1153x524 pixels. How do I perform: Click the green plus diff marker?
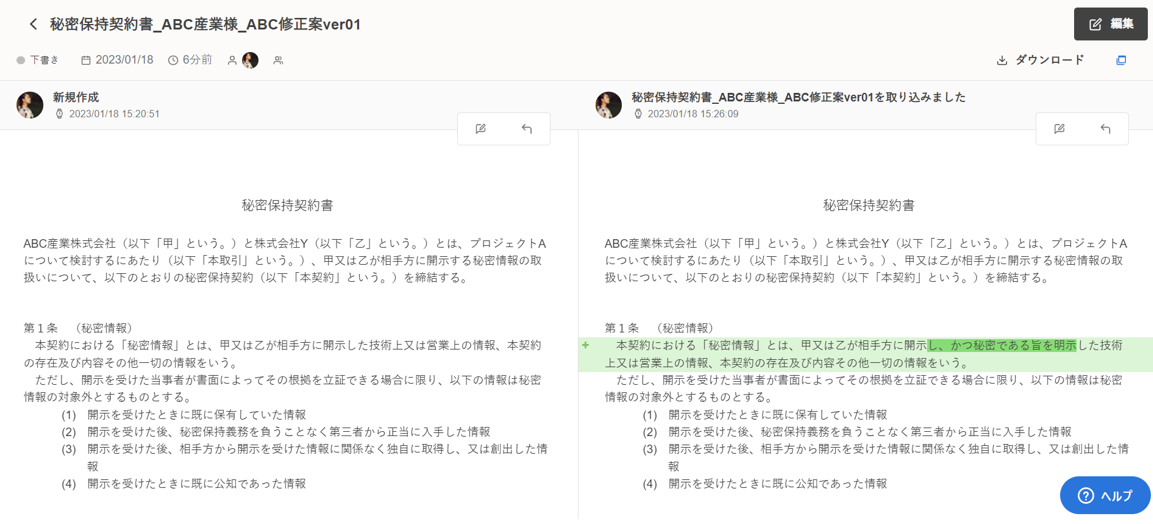[x=586, y=345]
